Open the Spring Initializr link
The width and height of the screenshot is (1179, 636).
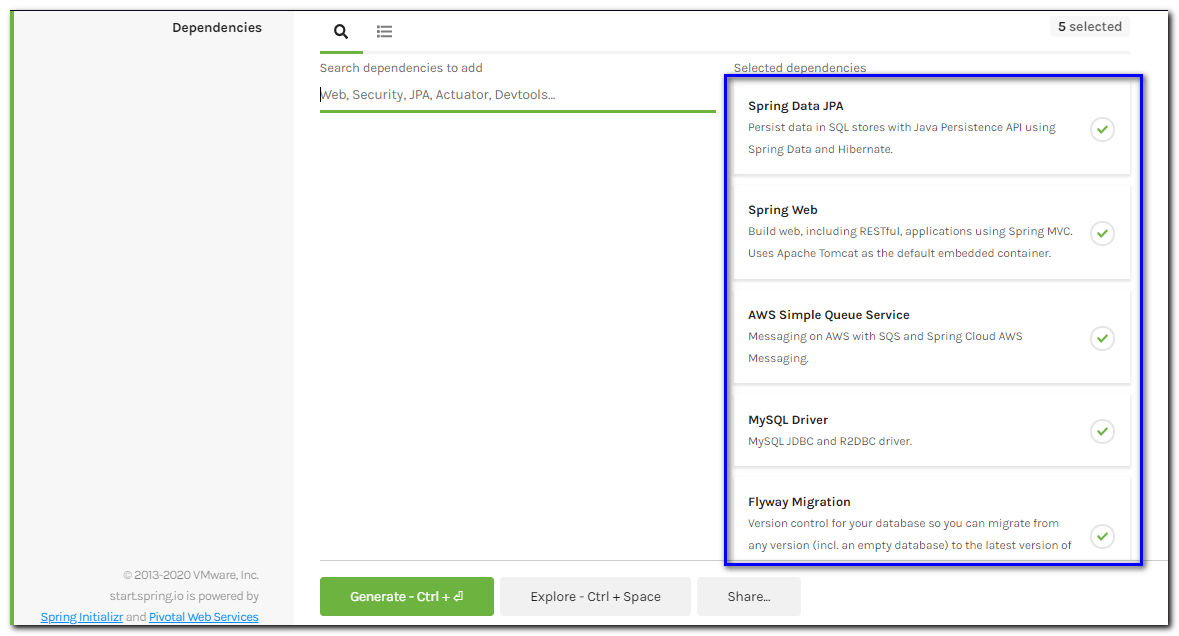(81, 617)
